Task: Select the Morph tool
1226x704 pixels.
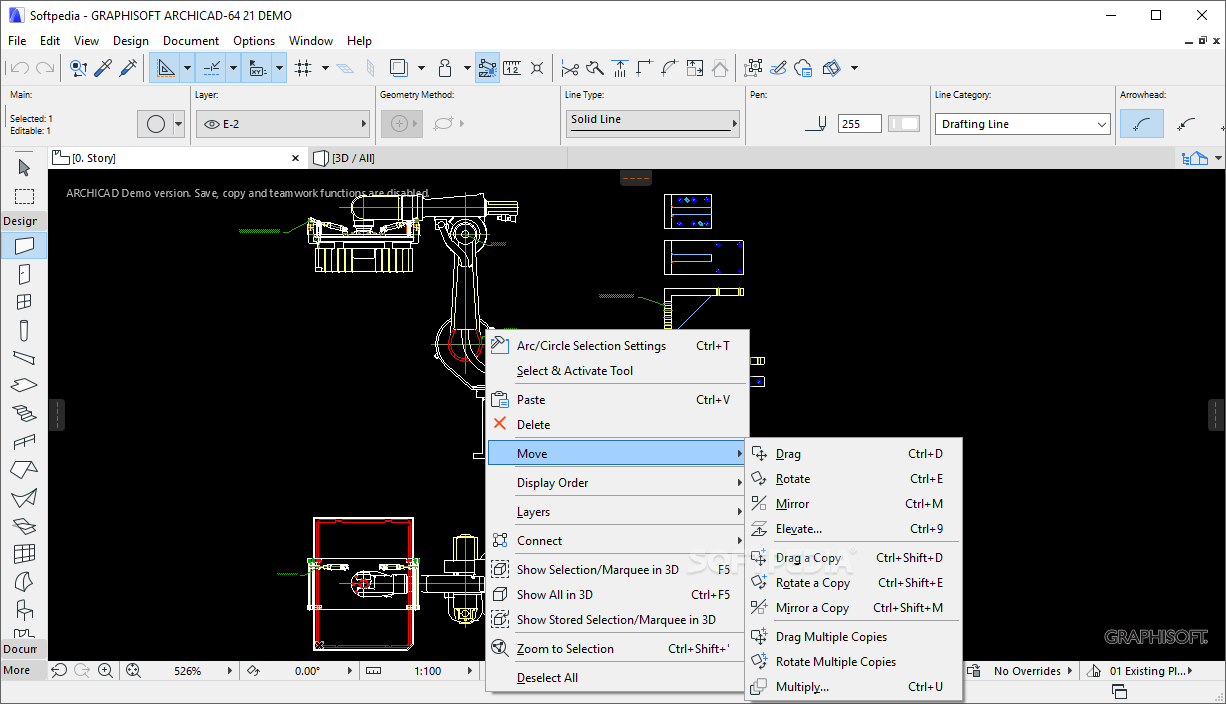Action: (x=24, y=581)
